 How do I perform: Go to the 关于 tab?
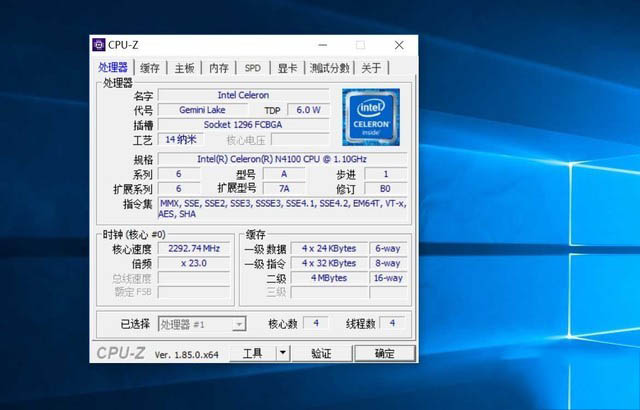(371, 68)
